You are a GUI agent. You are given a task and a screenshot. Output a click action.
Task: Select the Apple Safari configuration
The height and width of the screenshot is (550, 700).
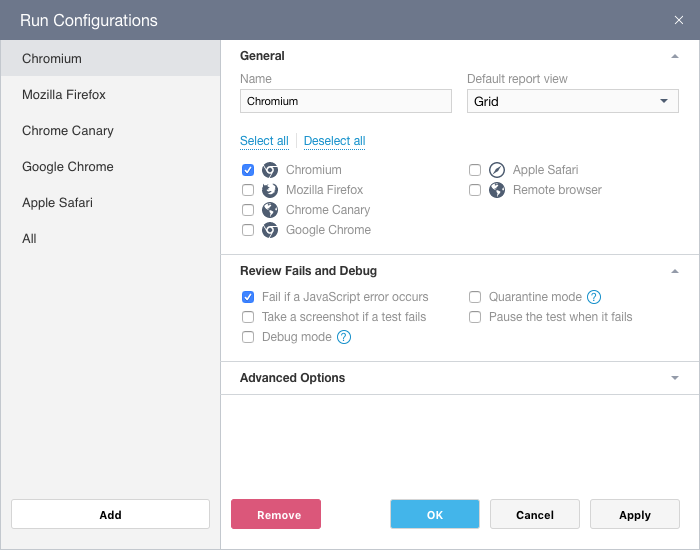coord(110,203)
